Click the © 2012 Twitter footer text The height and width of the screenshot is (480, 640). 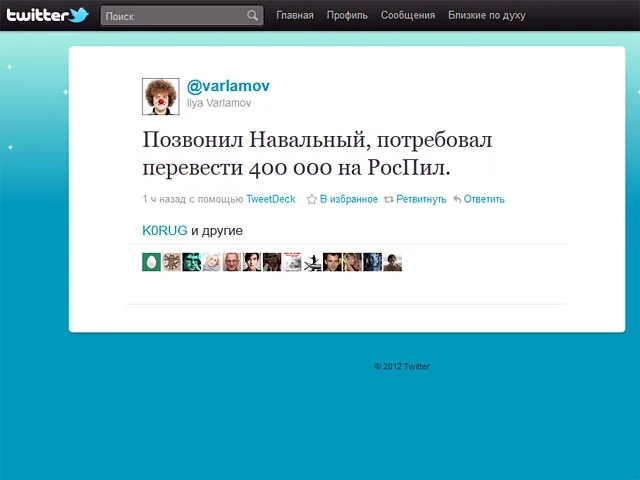click(x=402, y=367)
